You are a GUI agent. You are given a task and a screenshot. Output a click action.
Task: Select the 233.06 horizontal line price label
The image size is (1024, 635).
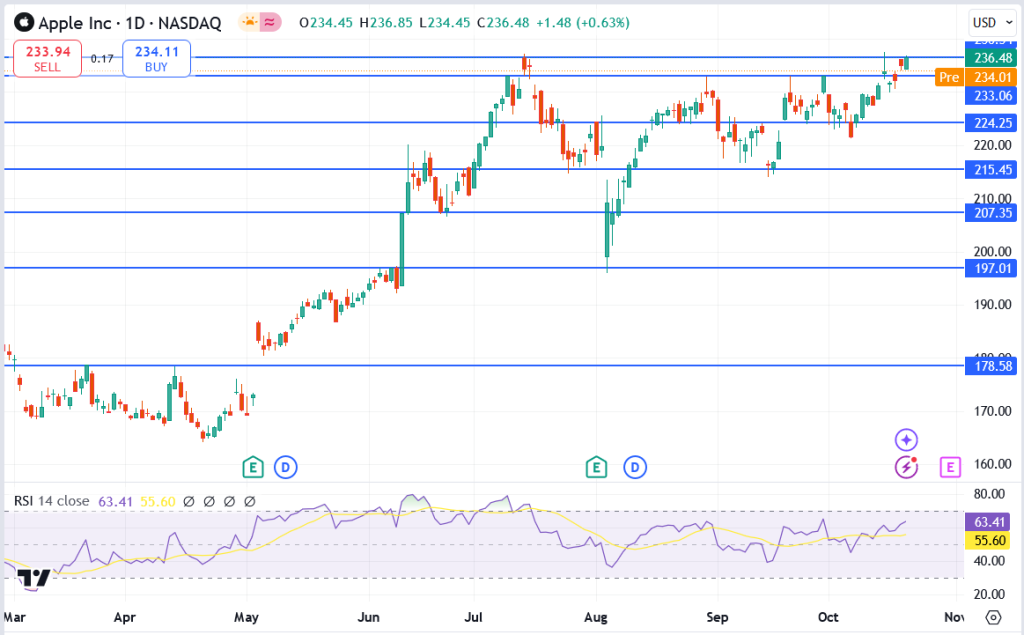pos(991,96)
